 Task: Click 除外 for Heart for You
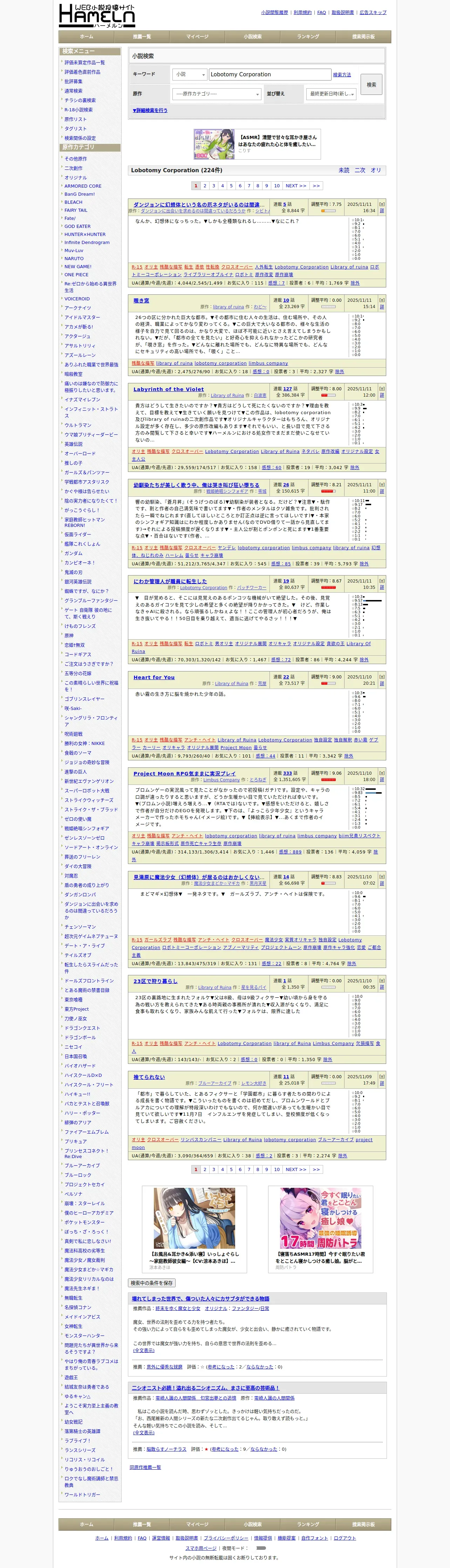coord(348,756)
